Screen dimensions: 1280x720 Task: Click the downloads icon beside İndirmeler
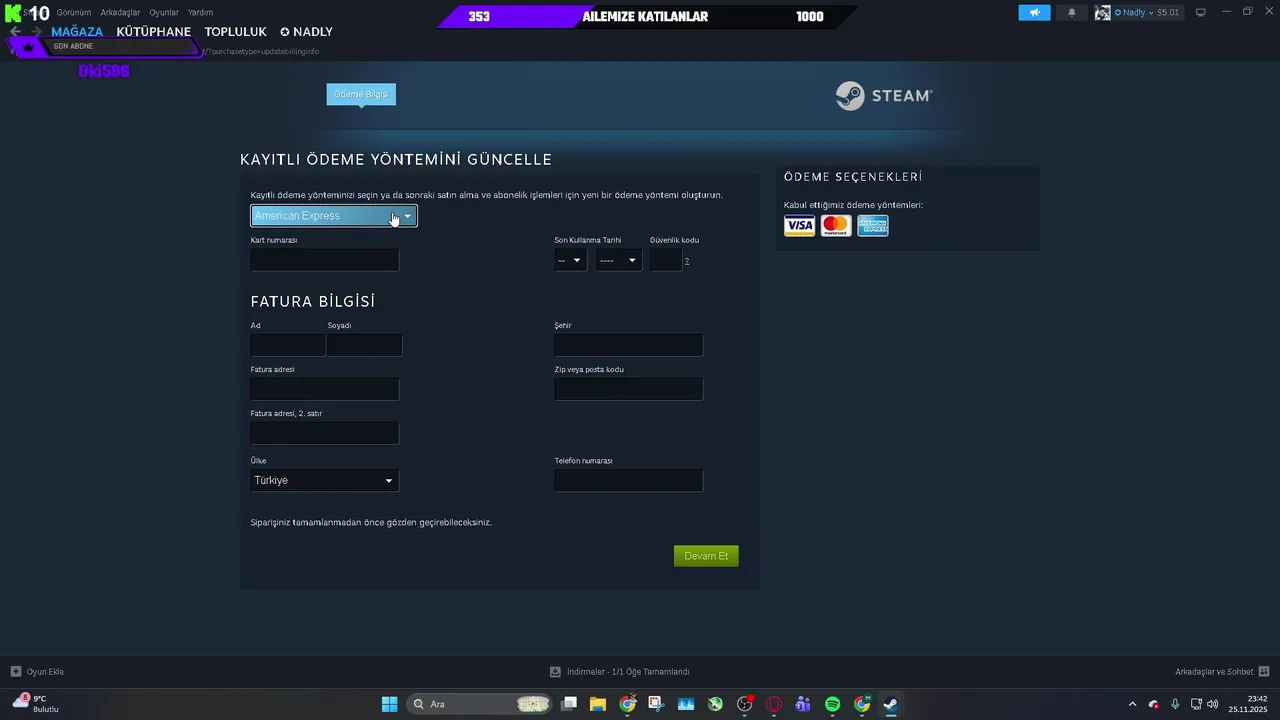555,672
